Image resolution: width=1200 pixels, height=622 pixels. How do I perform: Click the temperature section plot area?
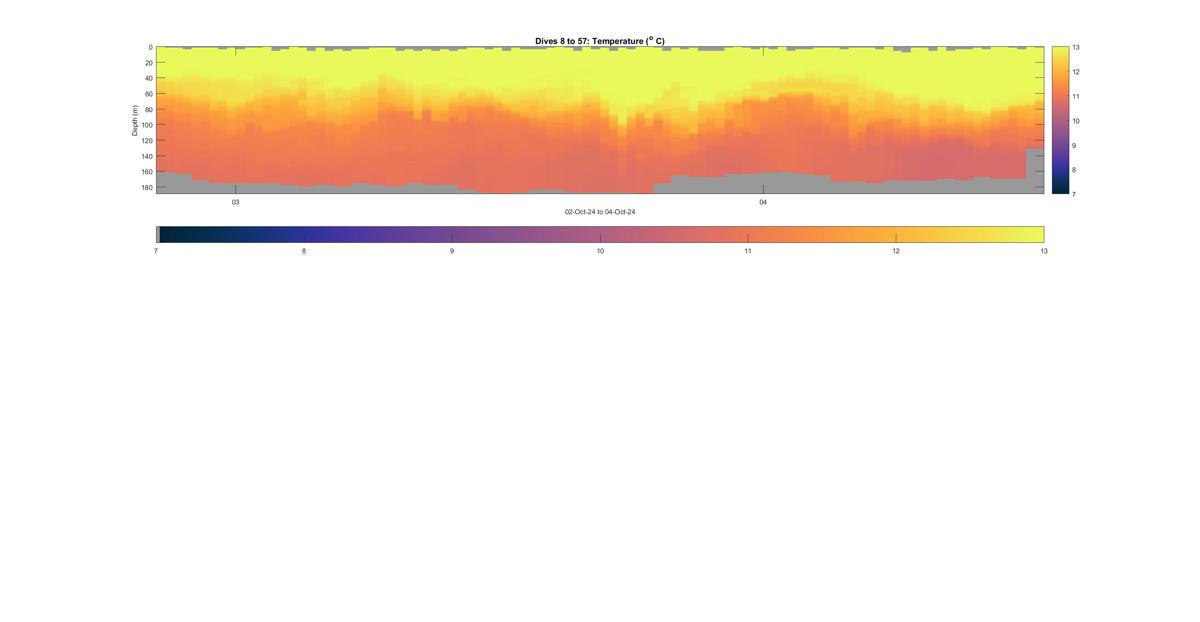(x=600, y=120)
